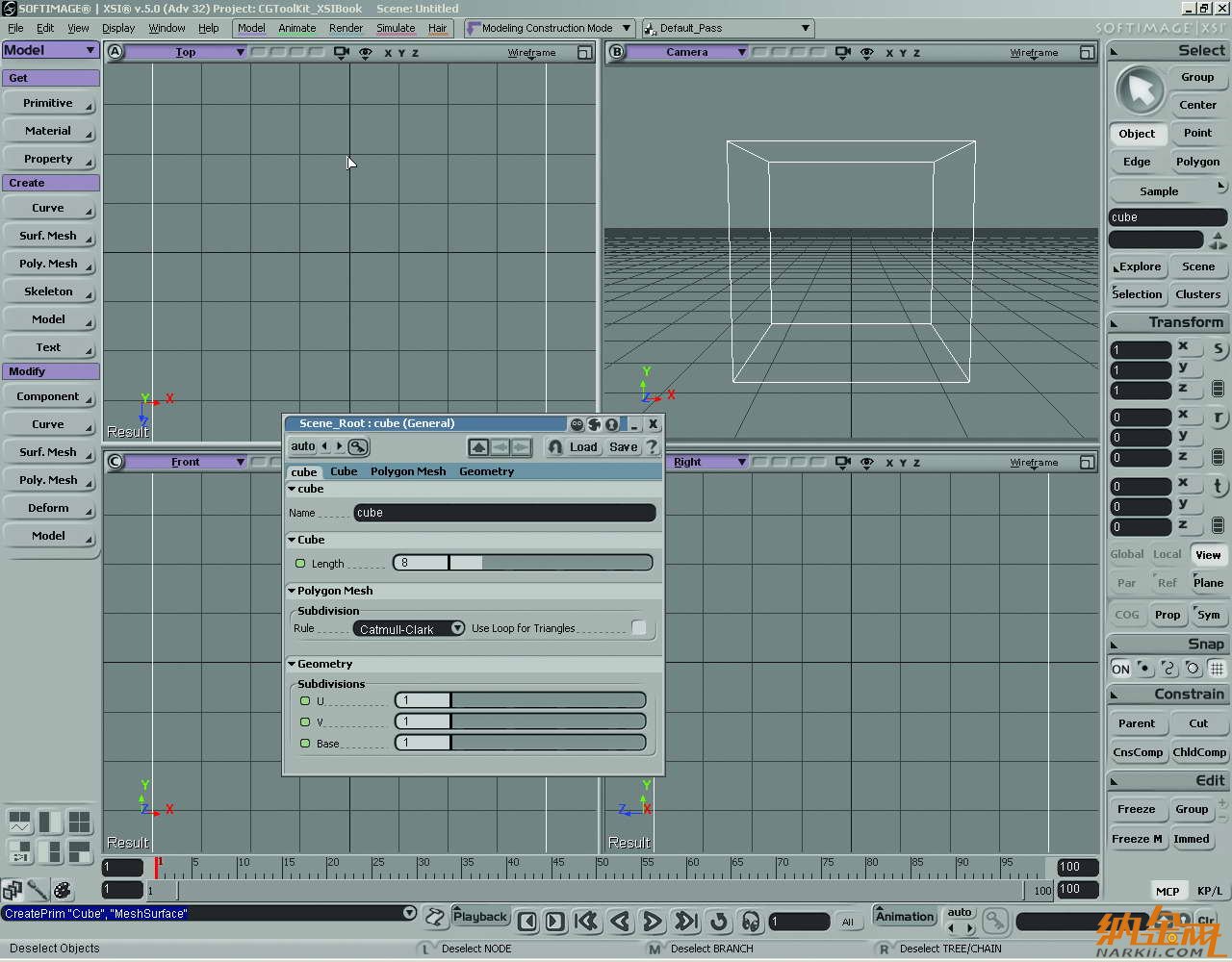Adjust the Base subdivisions slider
The height and width of the screenshot is (962, 1232).
pos(521,743)
